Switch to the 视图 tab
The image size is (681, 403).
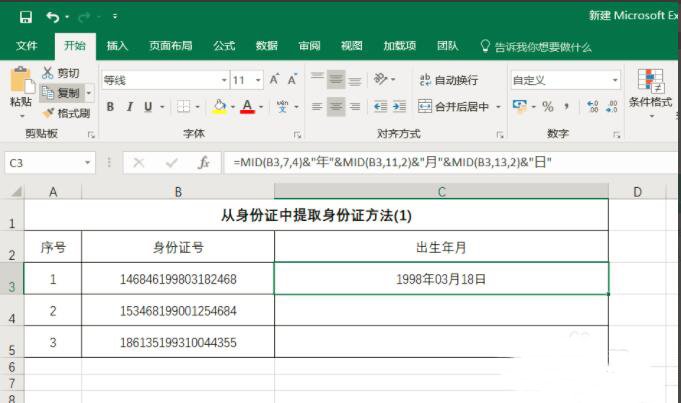coord(352,46)
